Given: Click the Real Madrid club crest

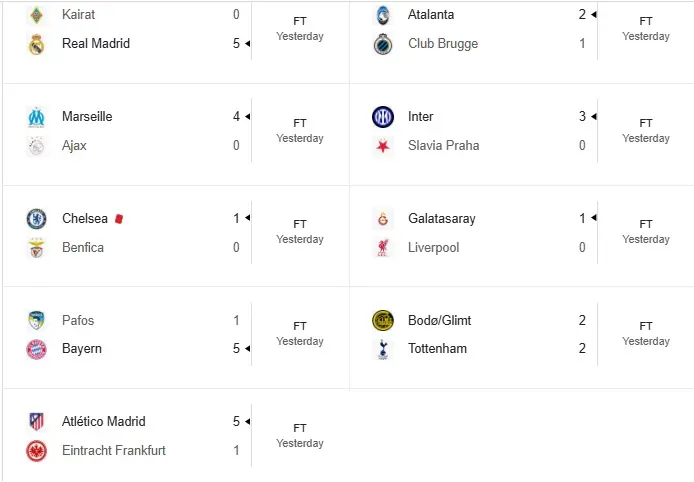Looking at the screenshot, I should 37,44.
